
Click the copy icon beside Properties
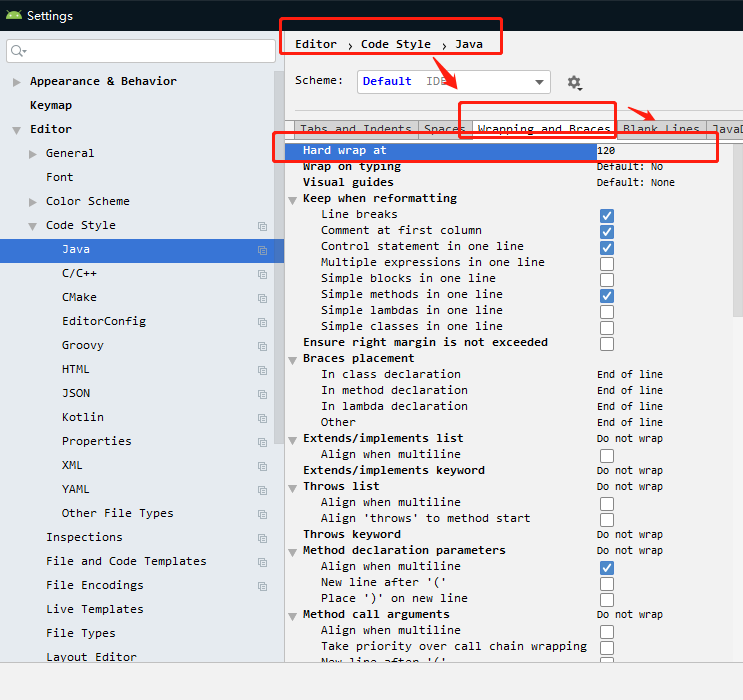(x=262, y=442)
